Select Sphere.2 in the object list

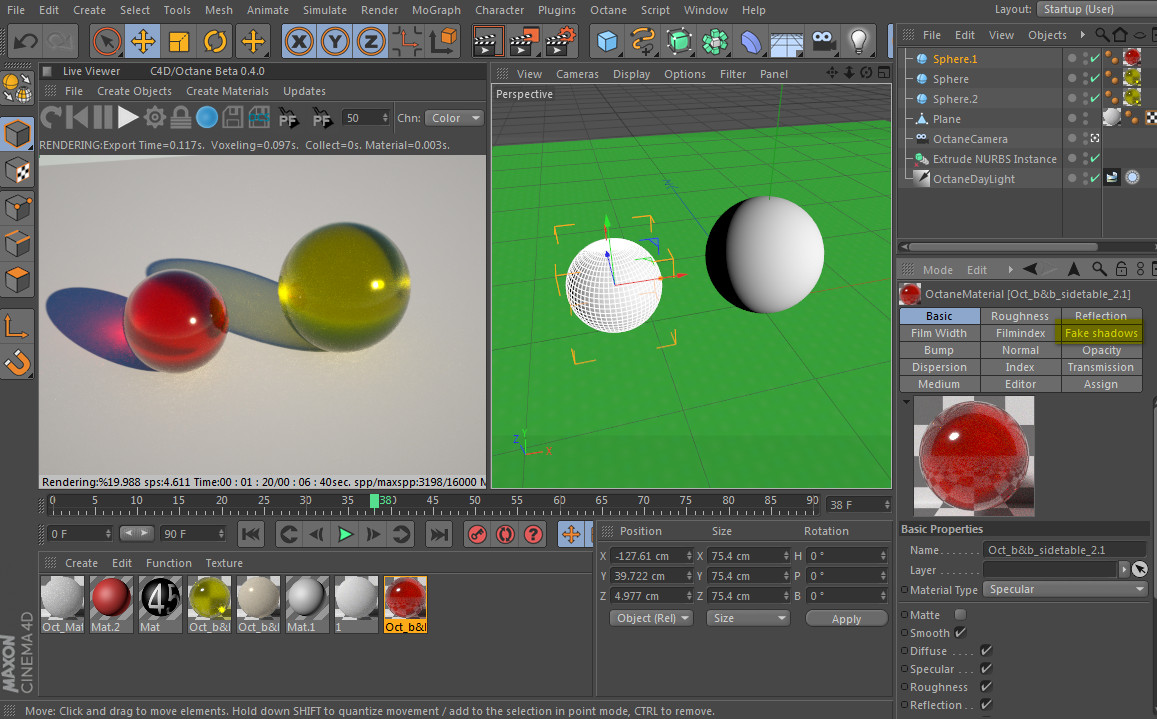point(955,98)
